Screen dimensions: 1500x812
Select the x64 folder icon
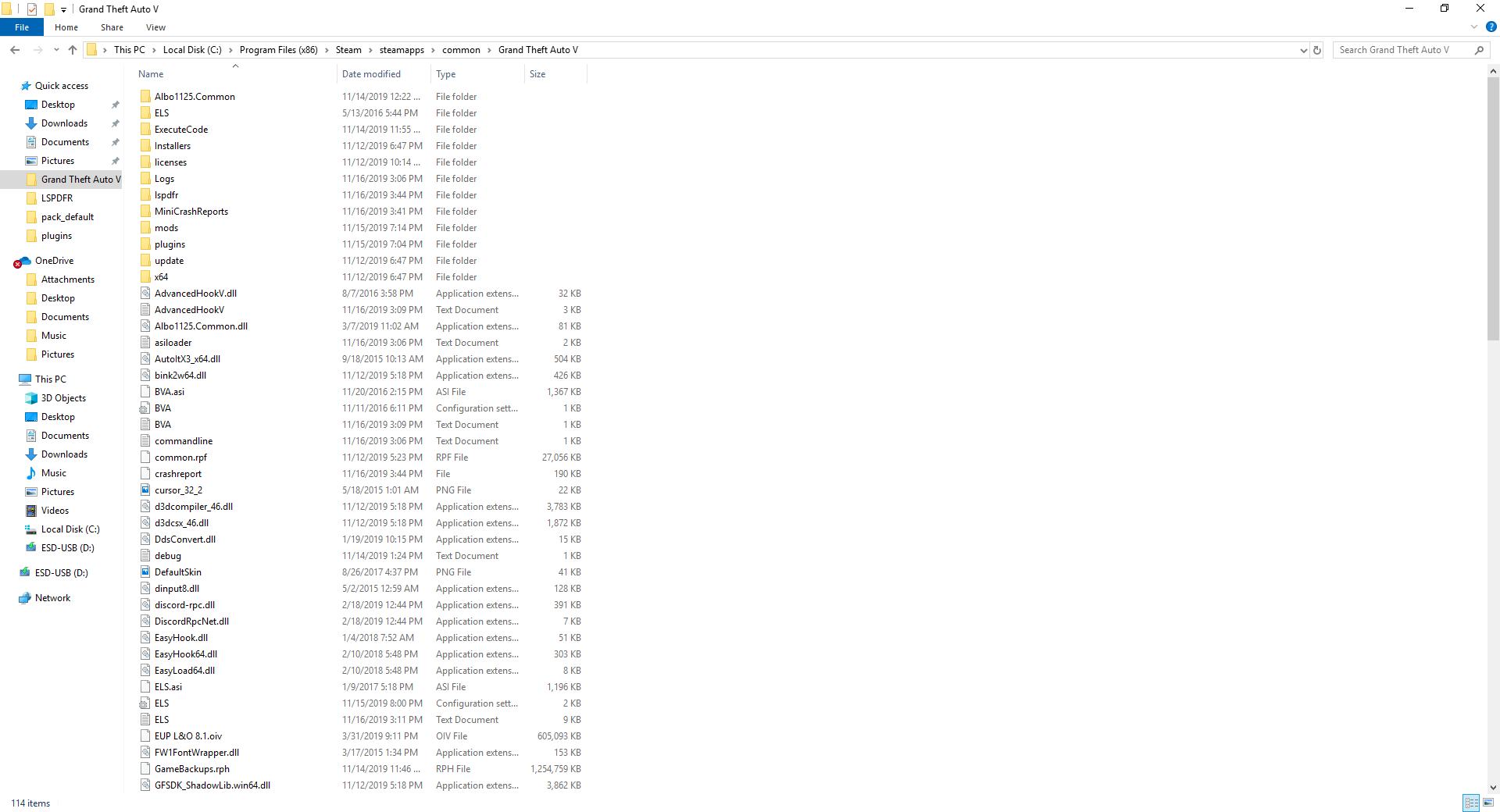click(145, 277)
